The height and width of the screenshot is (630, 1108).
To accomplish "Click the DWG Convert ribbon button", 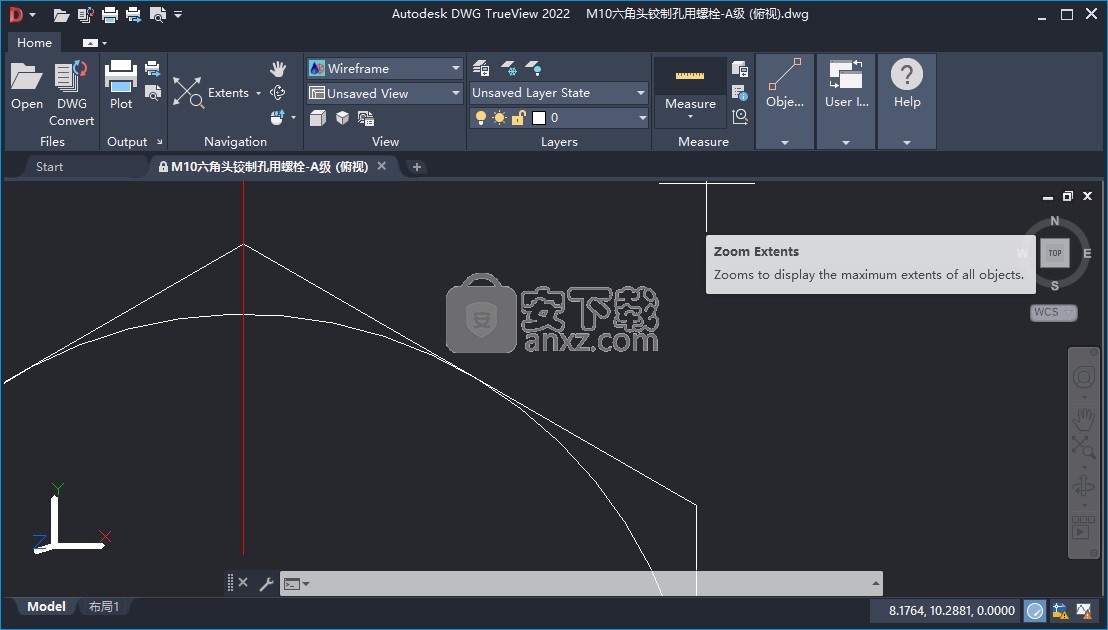I will click(71, 93).
